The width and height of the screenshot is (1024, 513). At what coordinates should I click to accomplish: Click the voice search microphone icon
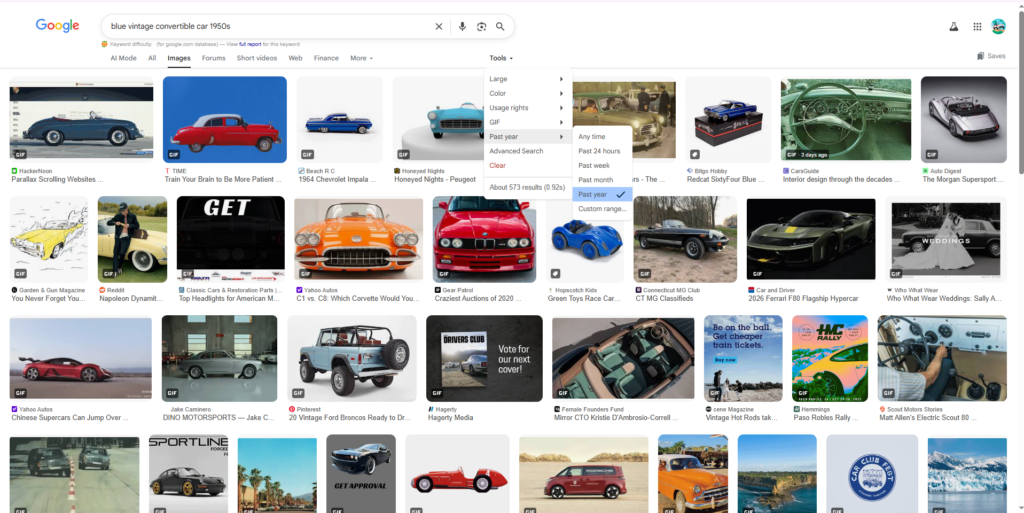pos(462,27)
